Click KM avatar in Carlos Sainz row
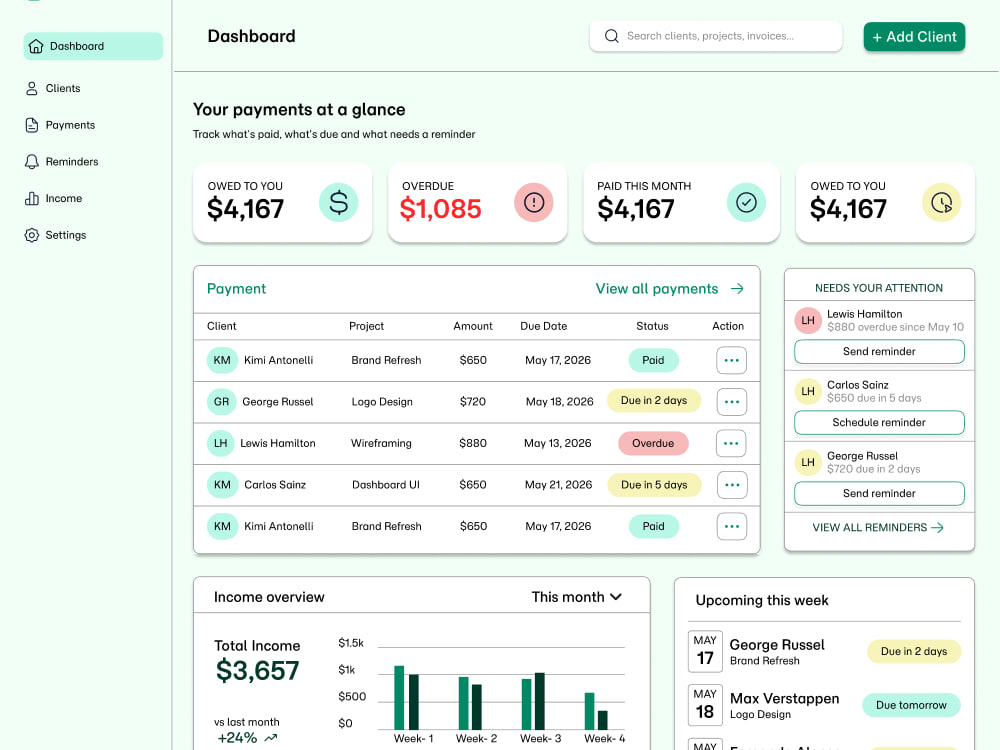The height and width of the screenshot is (750, 1000). coord(222,485)
